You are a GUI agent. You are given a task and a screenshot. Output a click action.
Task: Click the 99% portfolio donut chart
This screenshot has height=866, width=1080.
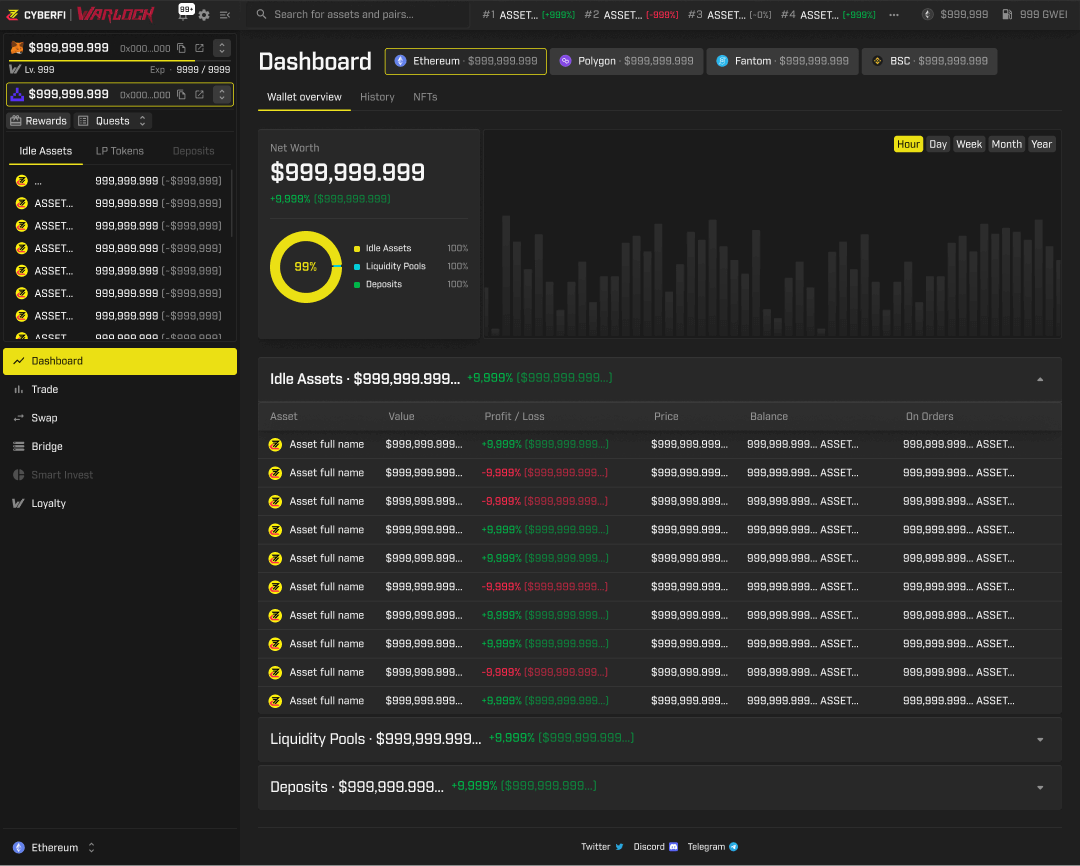[305, 267]
